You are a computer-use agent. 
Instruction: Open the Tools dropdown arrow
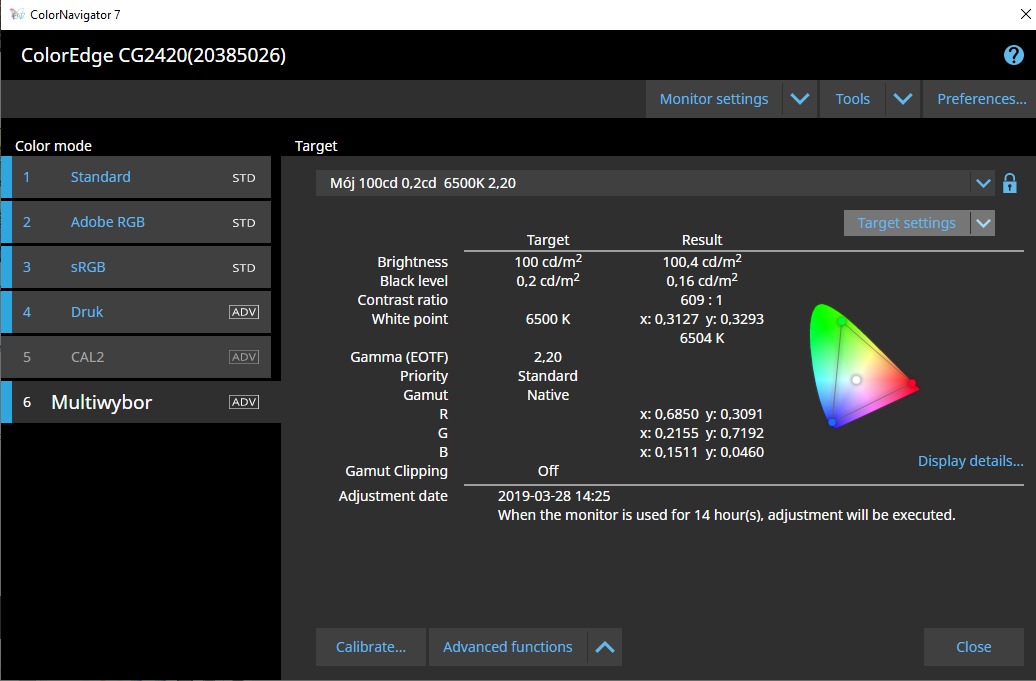tap(903, 99)
